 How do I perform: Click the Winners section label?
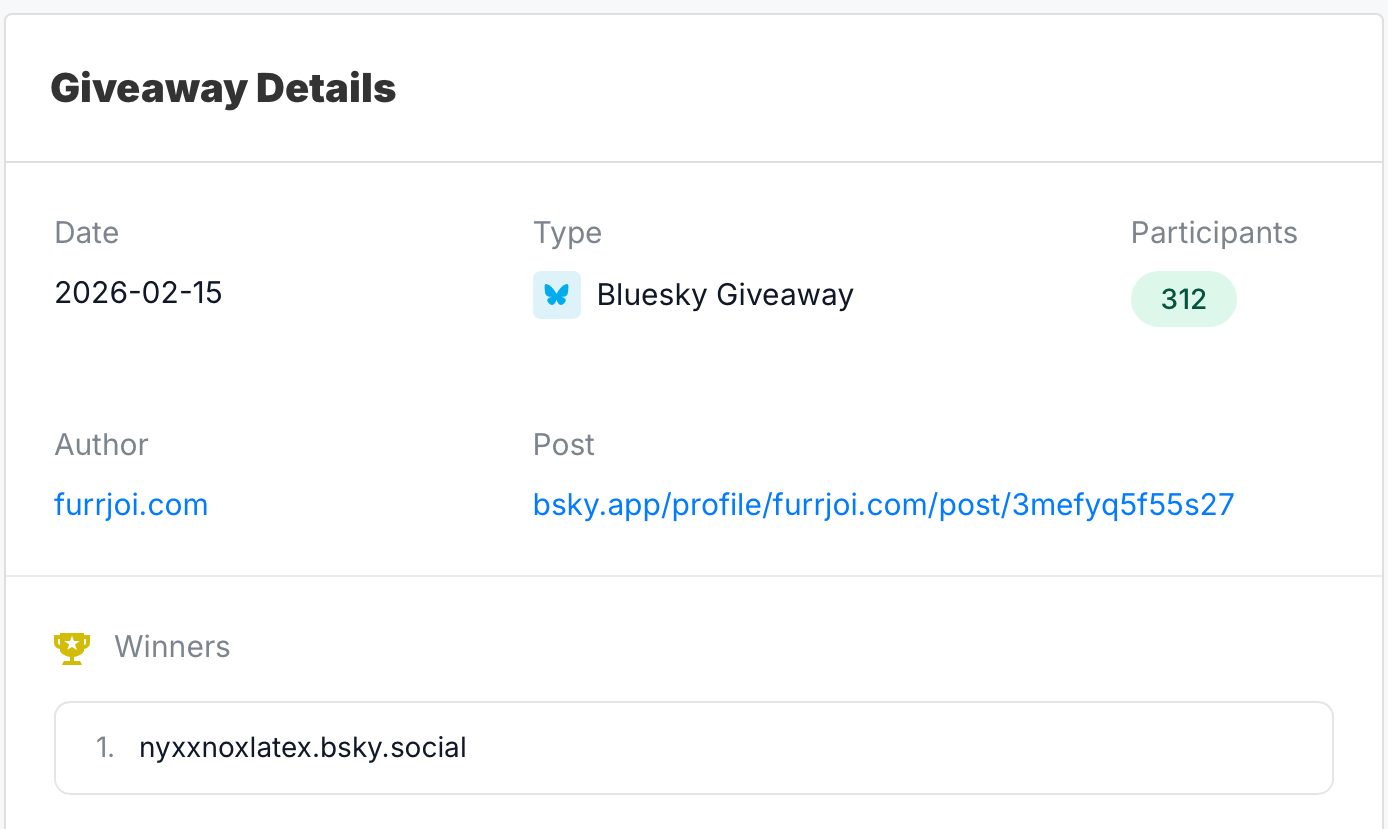pos(172,647)
